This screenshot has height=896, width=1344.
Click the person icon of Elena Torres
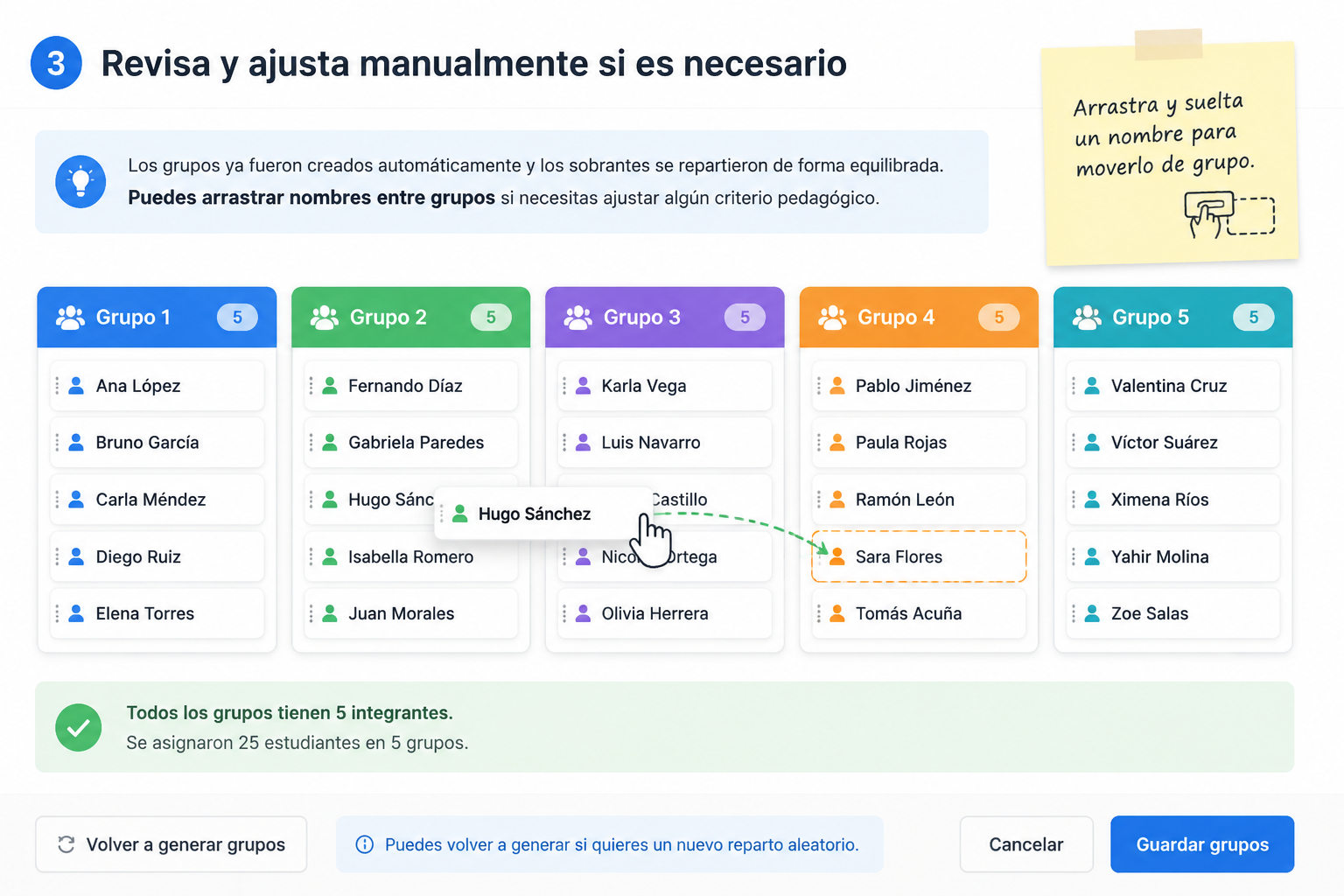pyautogui.click(x=77, y=613)
